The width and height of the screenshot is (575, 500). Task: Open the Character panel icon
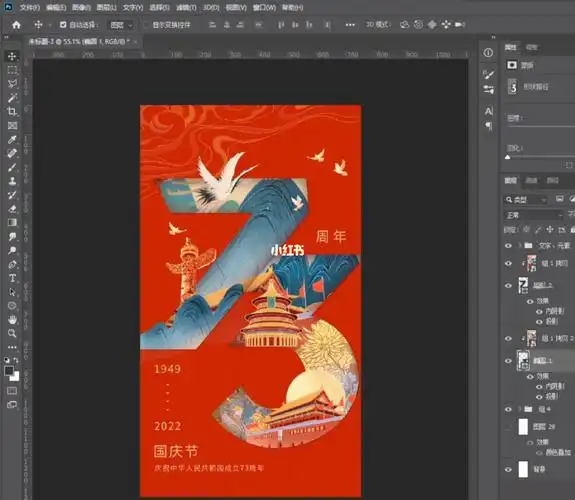(488, 111)
